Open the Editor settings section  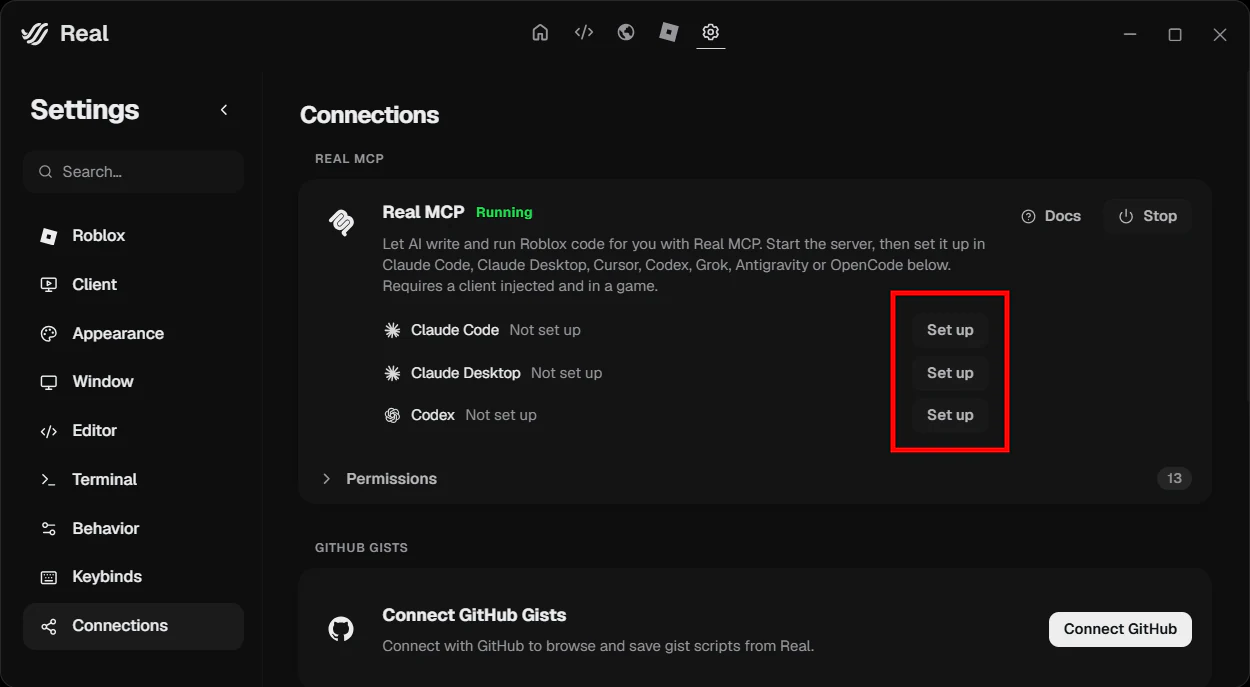pos(133,431)
